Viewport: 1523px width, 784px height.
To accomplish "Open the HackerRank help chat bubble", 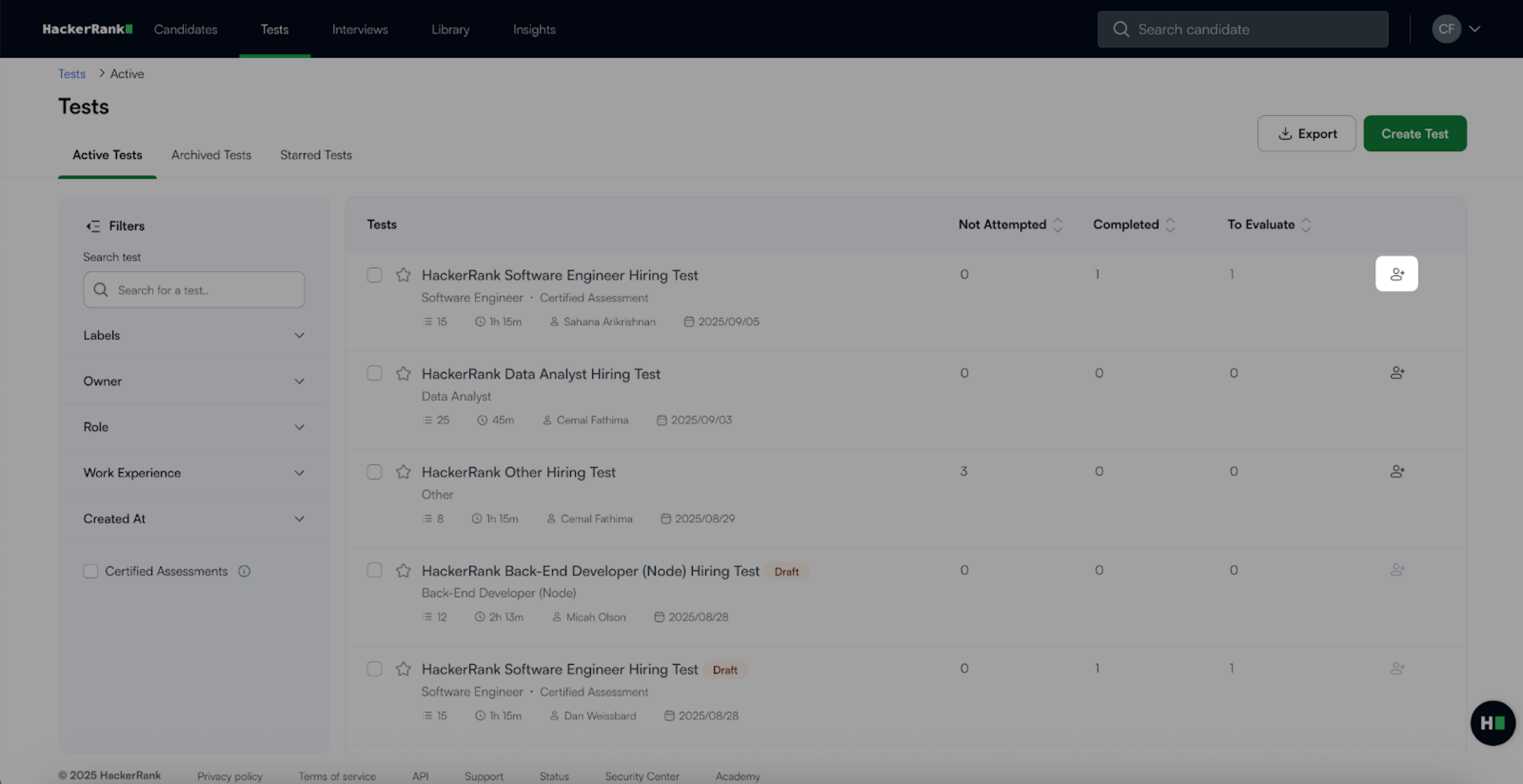I will [1492, 723].
